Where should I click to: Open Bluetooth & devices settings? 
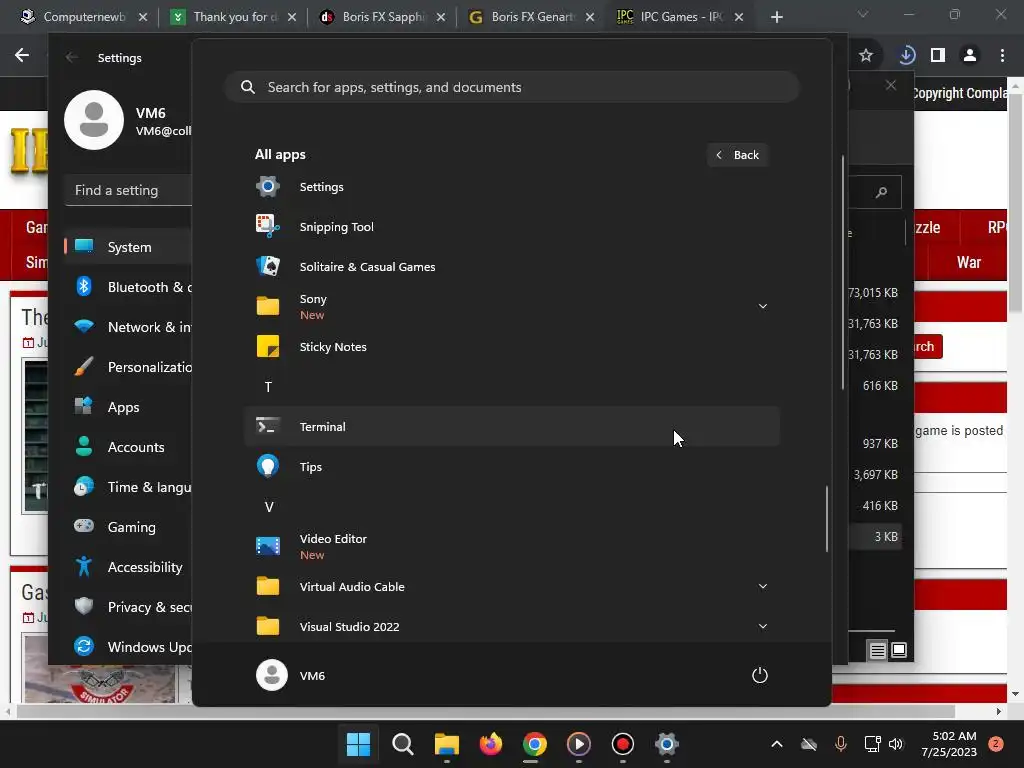(x=128, y=287)
